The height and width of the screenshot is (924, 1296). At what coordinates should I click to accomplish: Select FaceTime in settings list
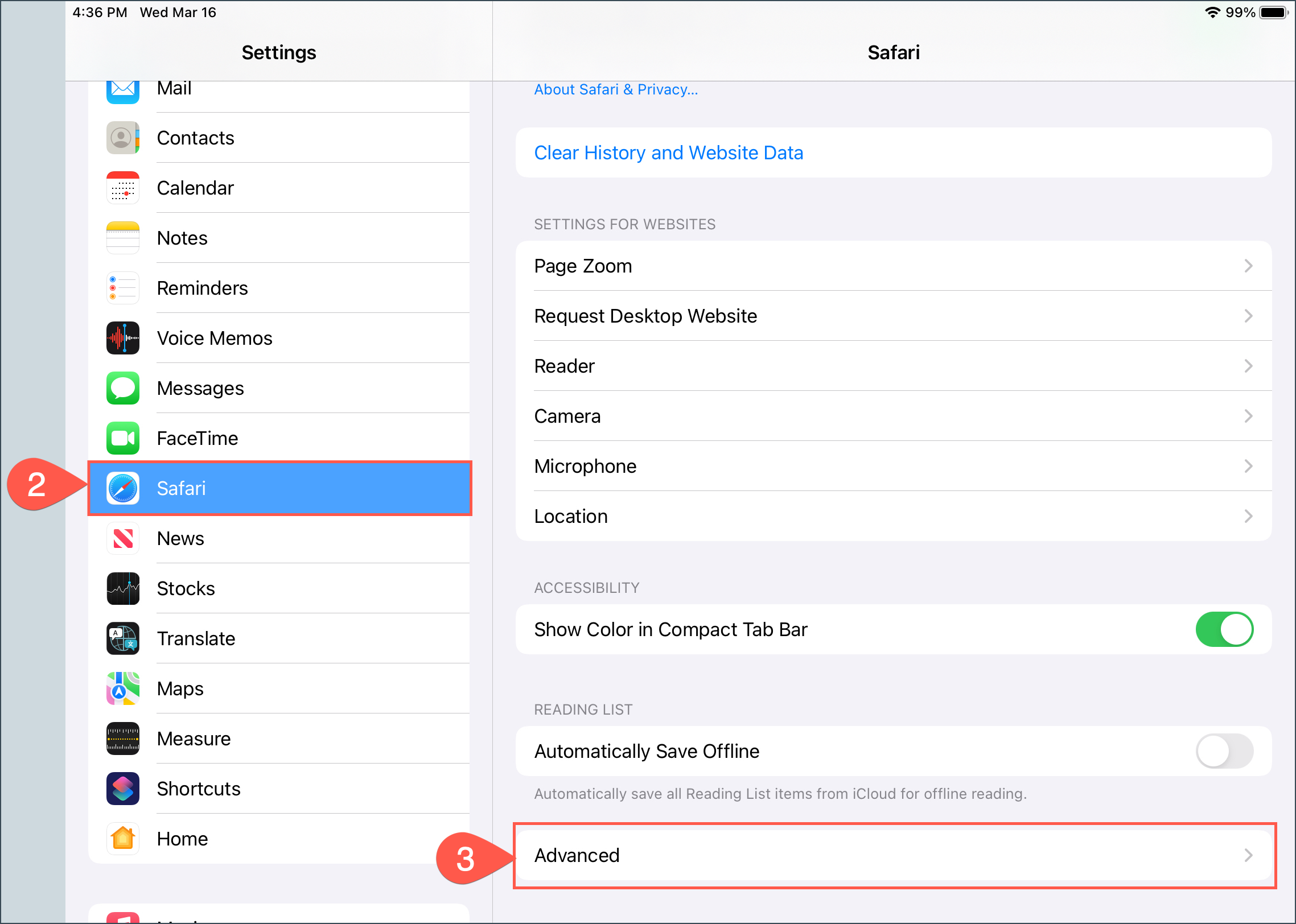(279, 438)
